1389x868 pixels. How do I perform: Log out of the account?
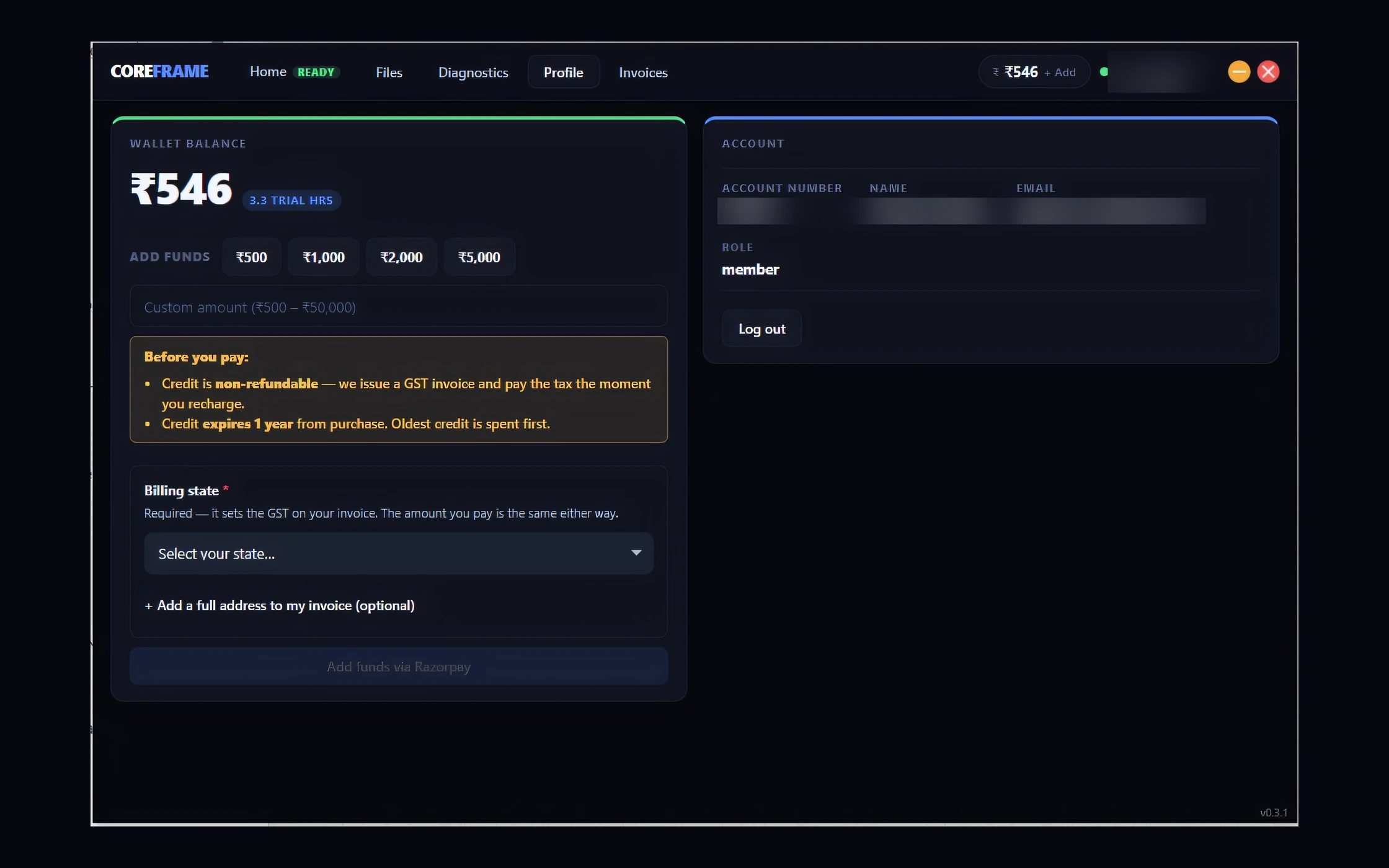[761, 329]
